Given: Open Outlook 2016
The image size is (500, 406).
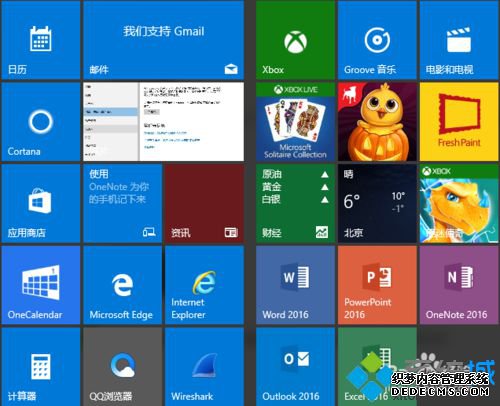Looking at the screenshot, I should (x=295, y=367).
